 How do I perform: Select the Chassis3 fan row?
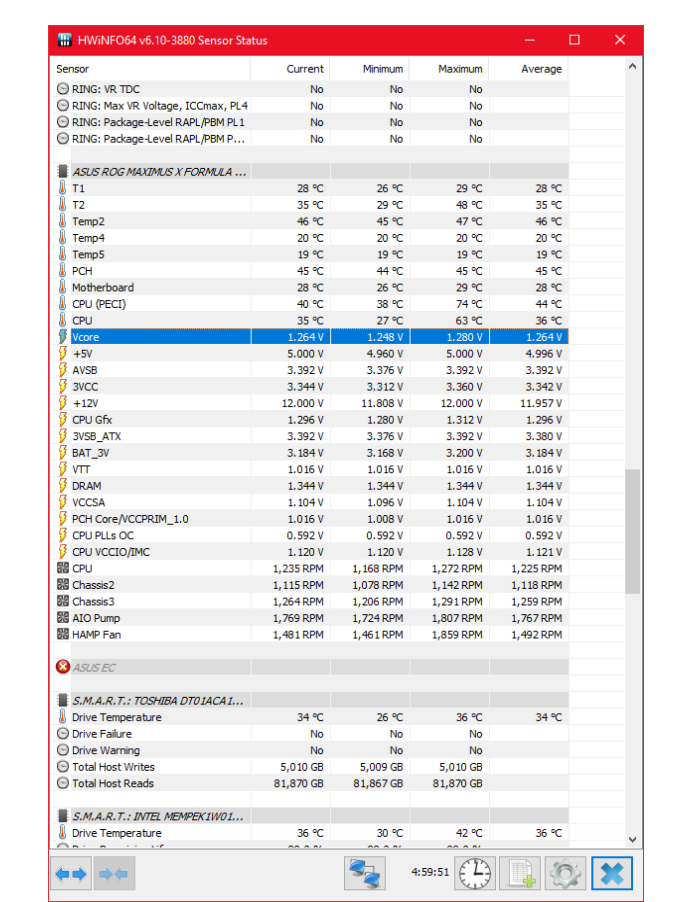point(309,601)
